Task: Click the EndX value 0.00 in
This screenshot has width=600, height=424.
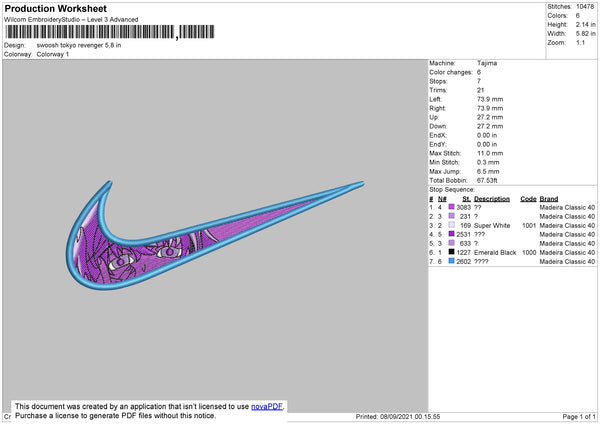Action: click(x=487, y=135)
